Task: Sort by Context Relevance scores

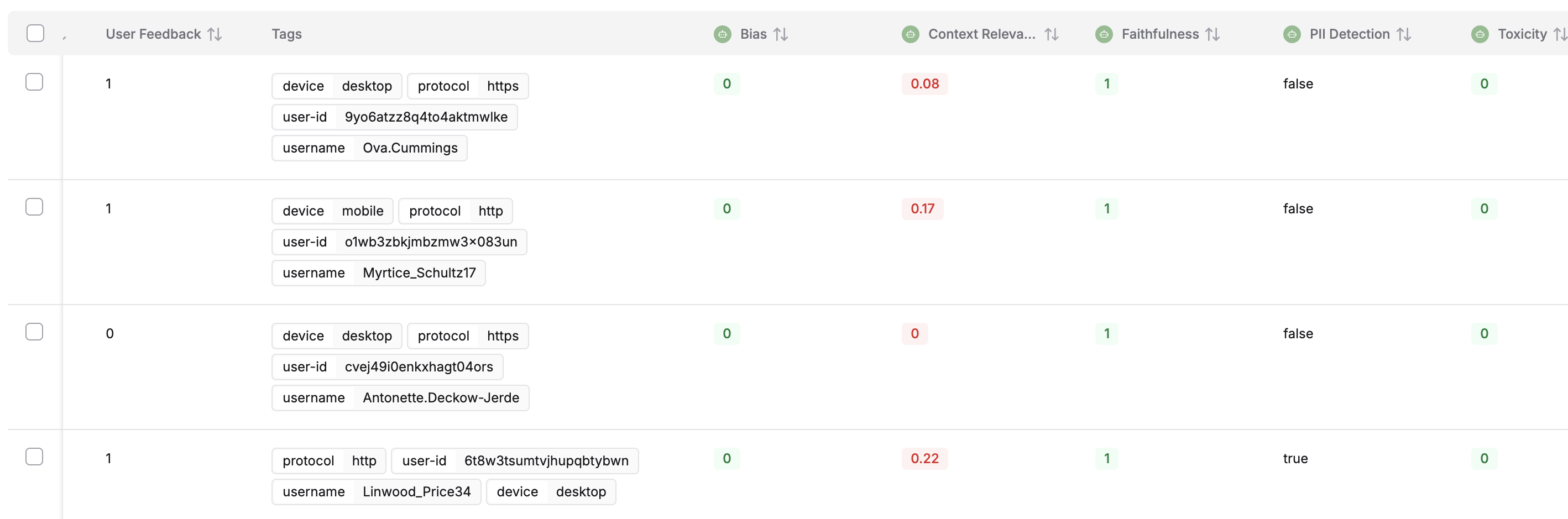Action: (x=1053, y=34)
